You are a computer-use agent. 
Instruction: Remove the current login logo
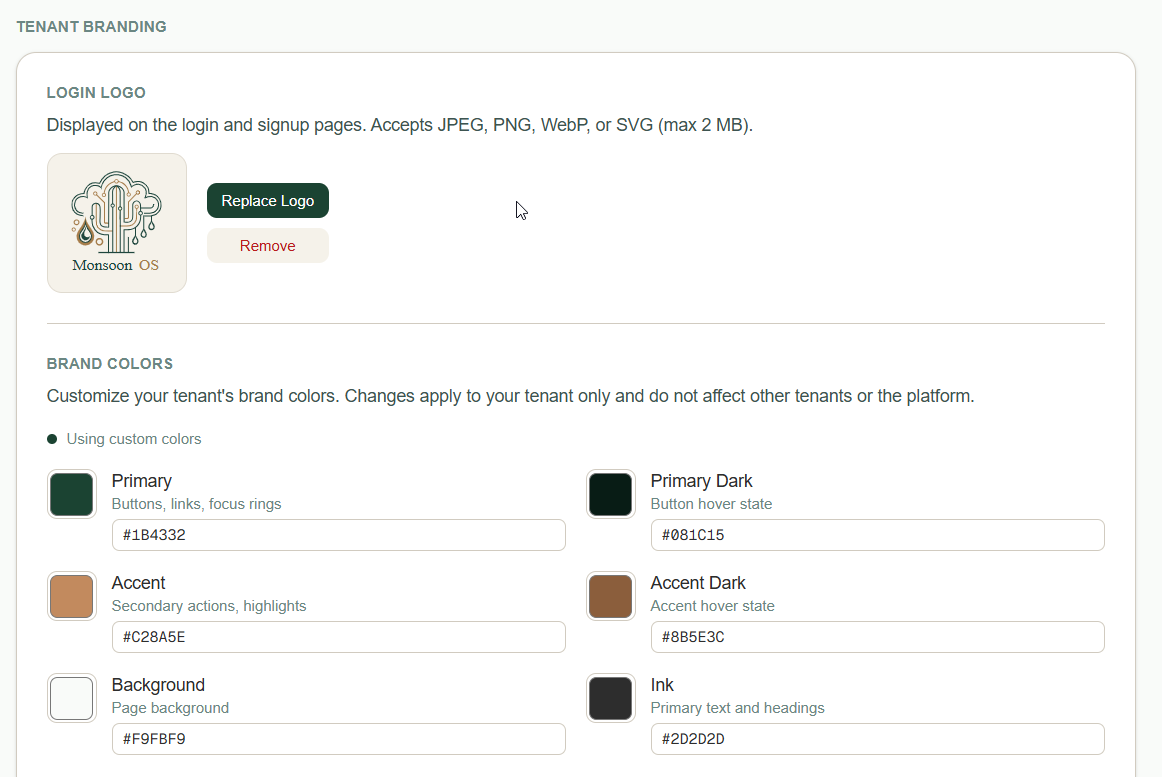coord(267,245)
